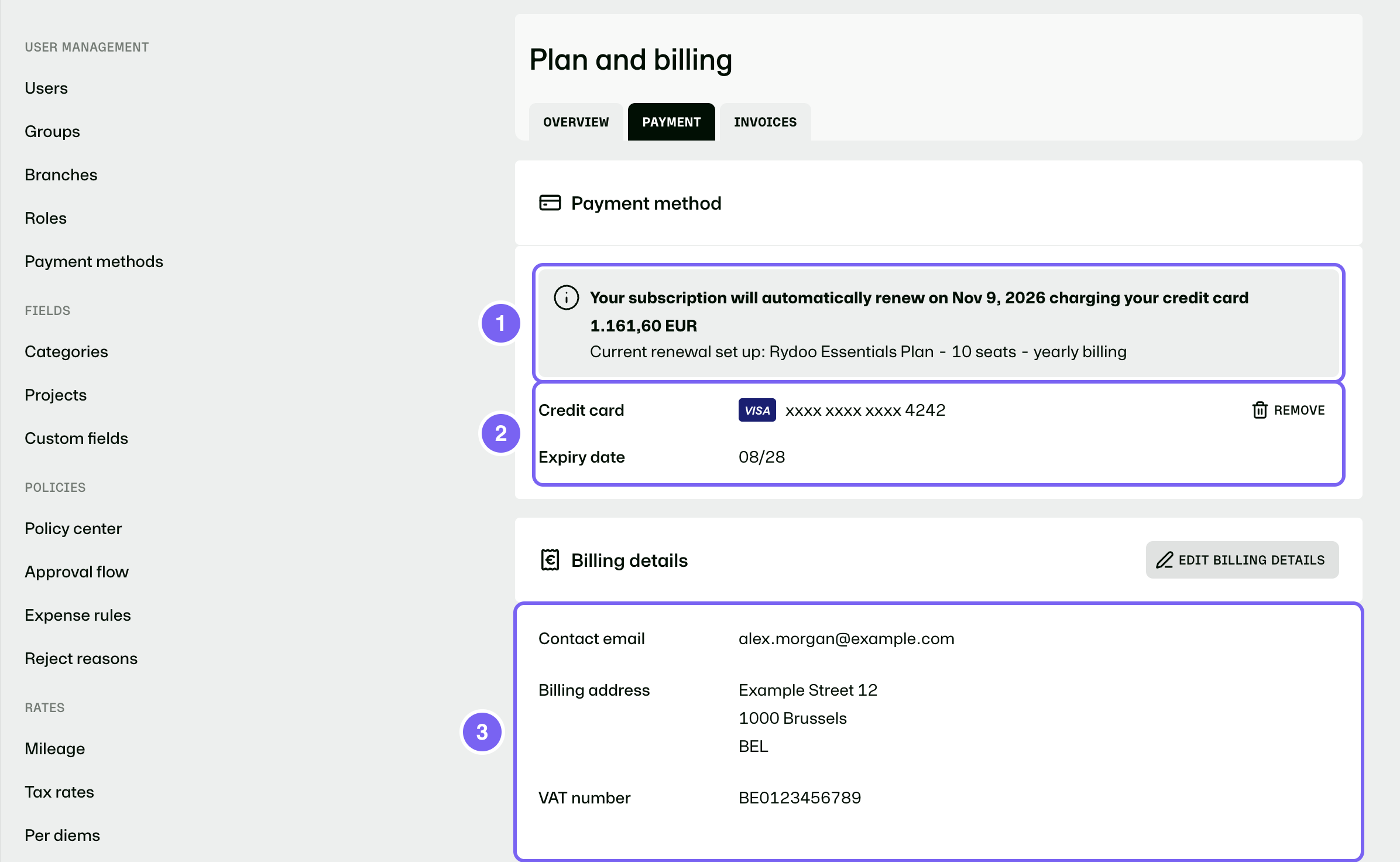Click the VISA card logo
This screenshot has width=1400, height=862.
(757, 410)
